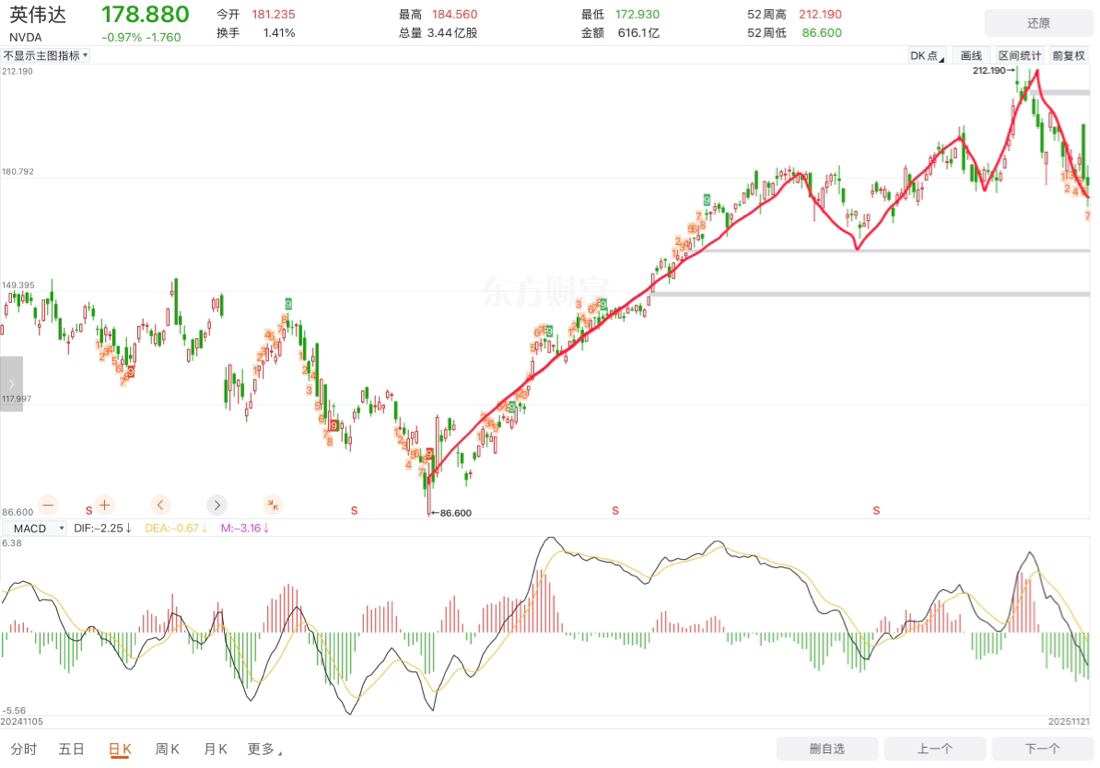Click the ticker symbol NVDA

(x=25, y=37)
